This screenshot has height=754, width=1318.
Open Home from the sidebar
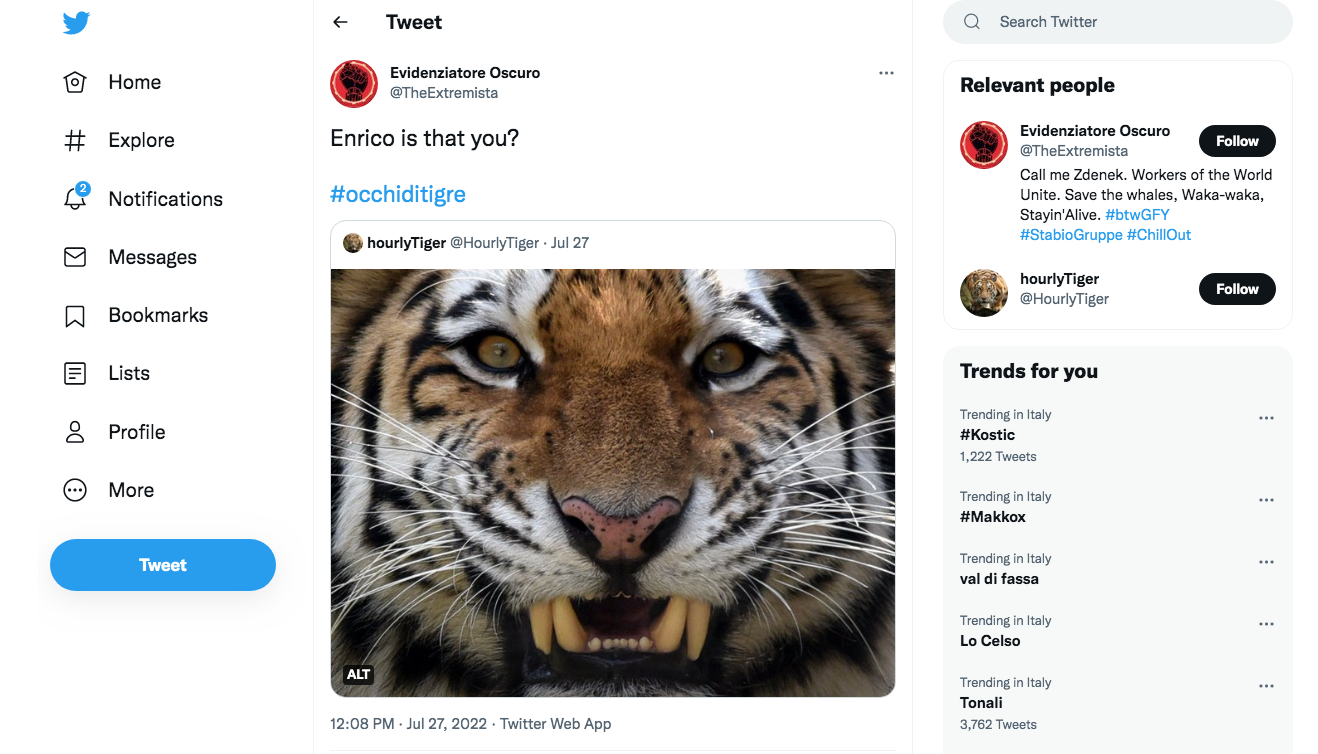coord(134,82)
